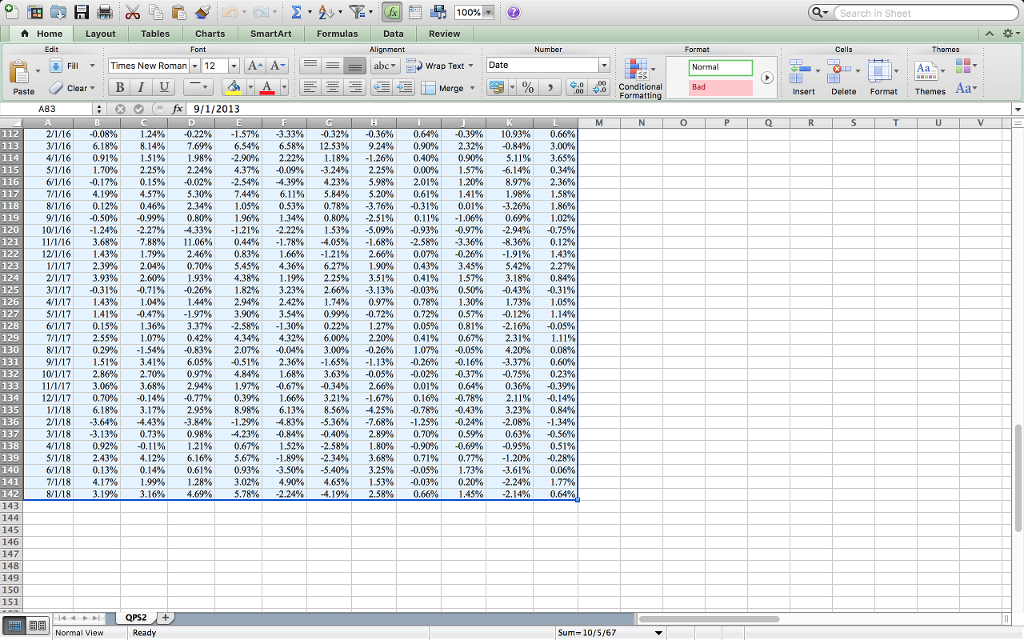Toggle italic formatting
This screenshot has height=640, width=1024.
(141, 88)
